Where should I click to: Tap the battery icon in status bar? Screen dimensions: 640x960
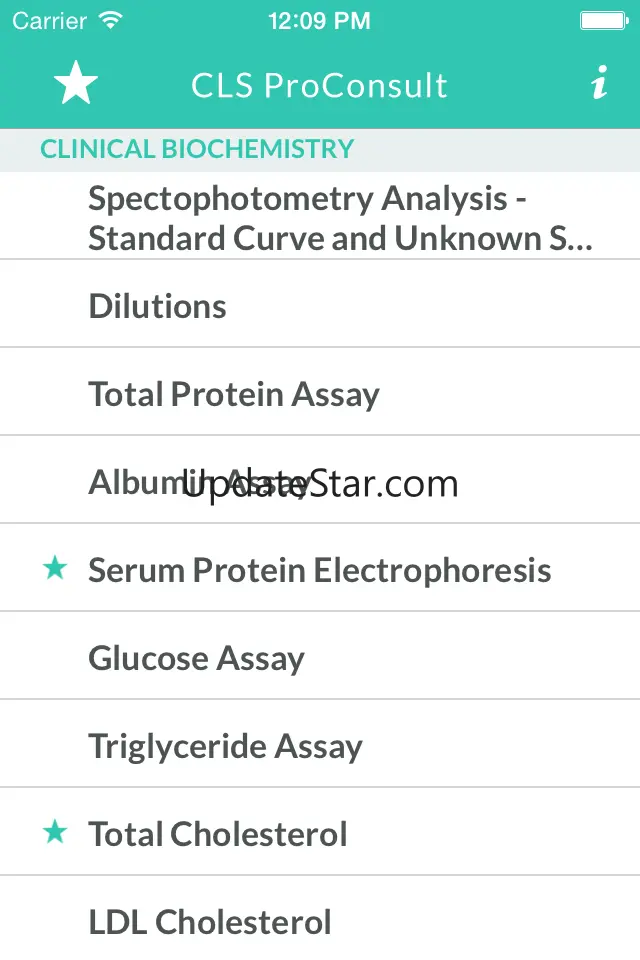coord(603,21)
